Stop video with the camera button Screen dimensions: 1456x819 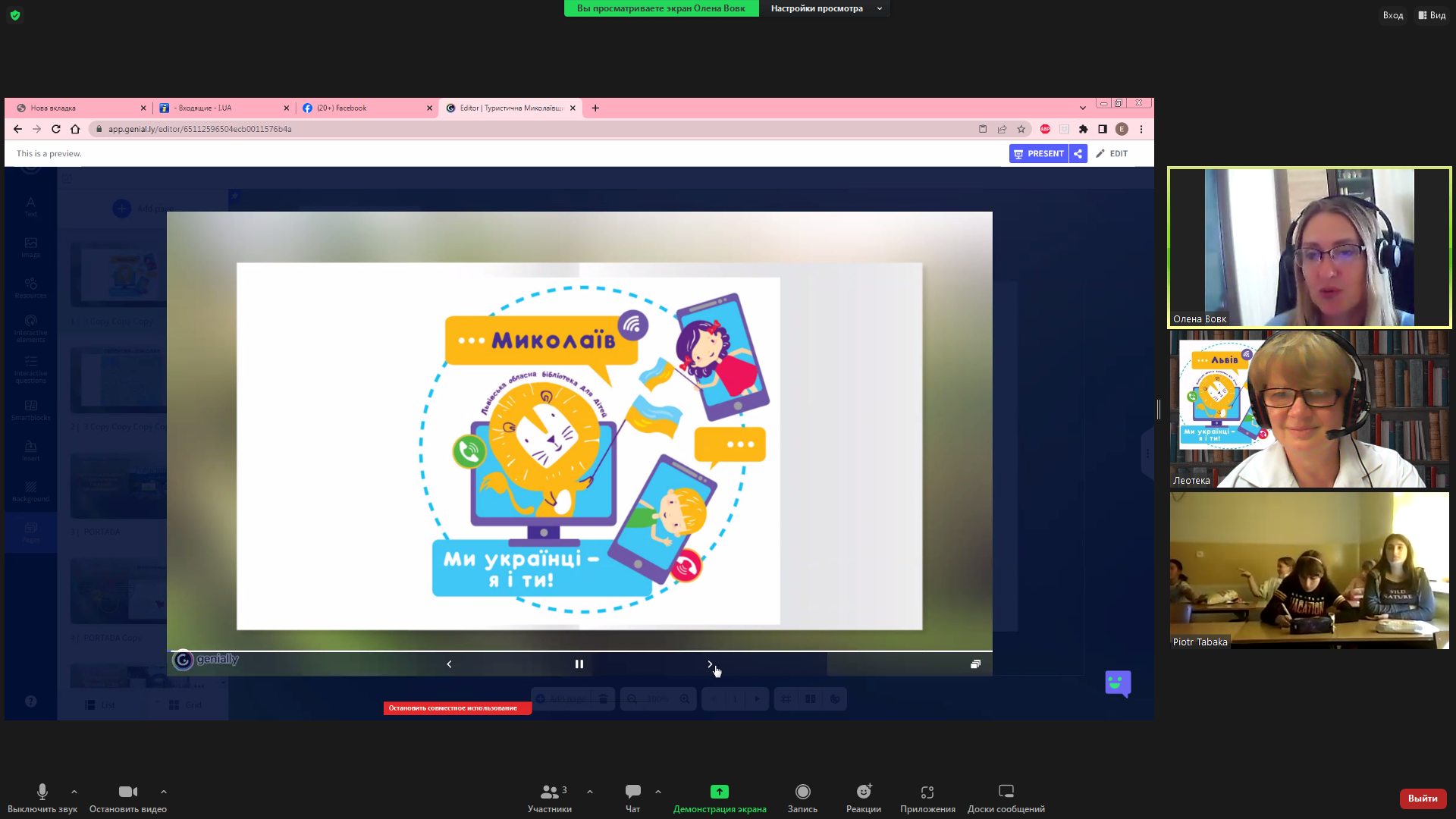coord(127,792)
